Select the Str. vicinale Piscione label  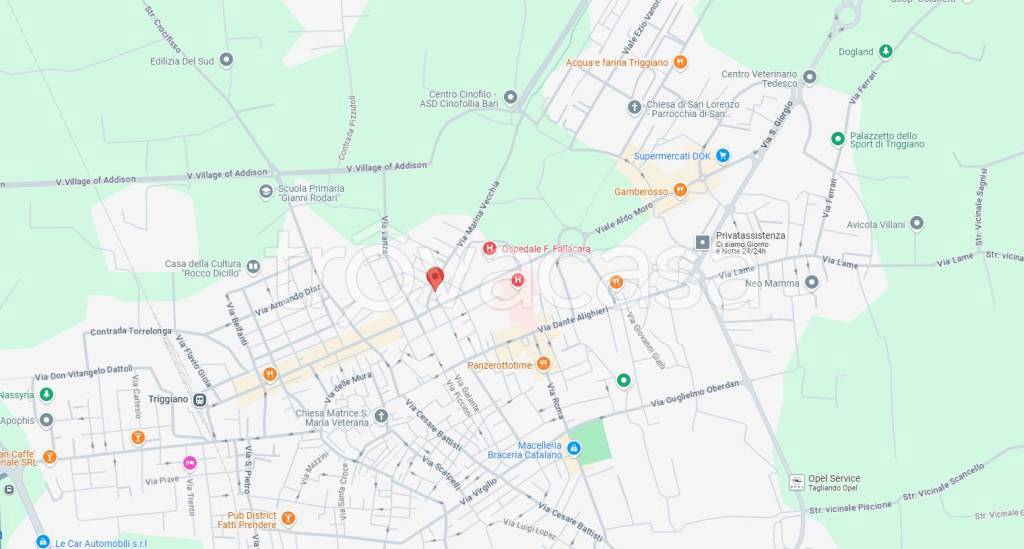(850, 507)
